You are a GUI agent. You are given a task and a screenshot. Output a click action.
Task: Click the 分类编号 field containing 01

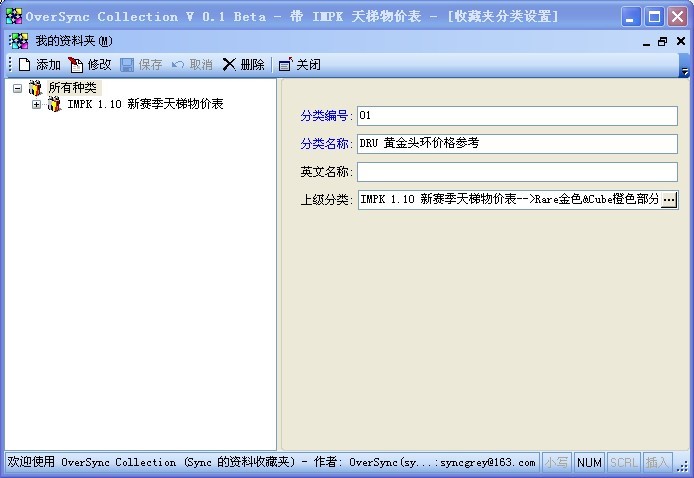coord(517,116)
